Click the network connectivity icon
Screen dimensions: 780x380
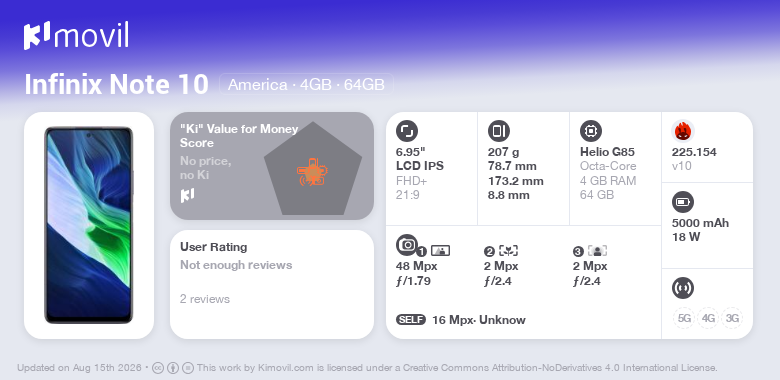[682, 288]
